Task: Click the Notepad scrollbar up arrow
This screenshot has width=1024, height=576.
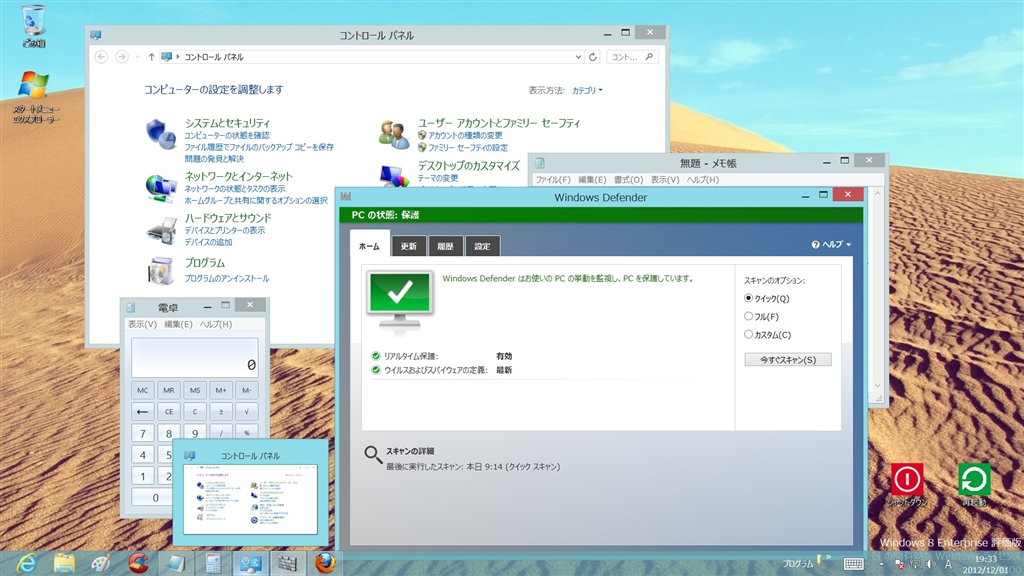Action: 878,193
